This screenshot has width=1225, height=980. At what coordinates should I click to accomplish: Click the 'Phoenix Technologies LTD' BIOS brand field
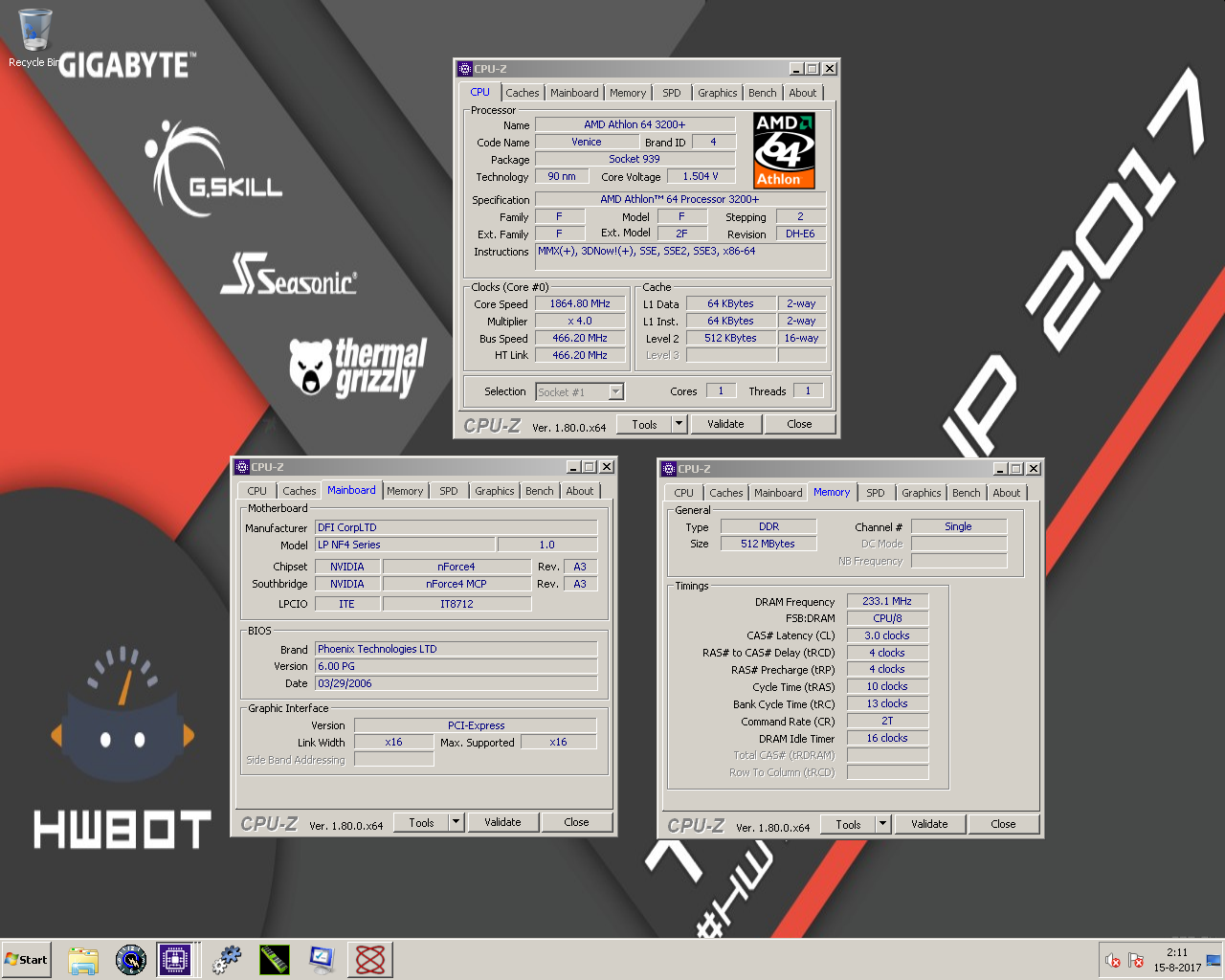(457, 649)
